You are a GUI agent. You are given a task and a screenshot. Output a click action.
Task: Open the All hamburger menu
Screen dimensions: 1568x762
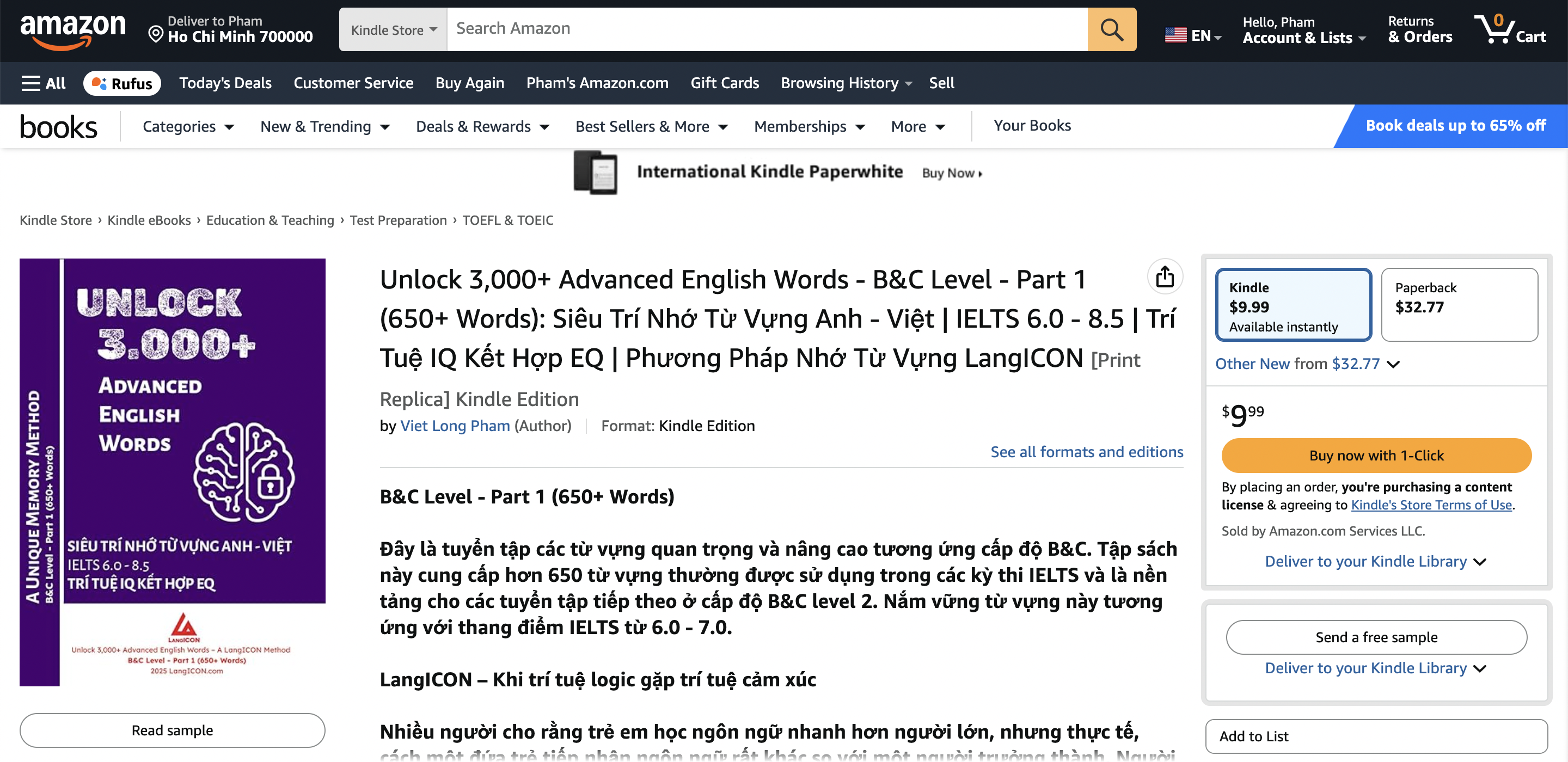[43, 83]
